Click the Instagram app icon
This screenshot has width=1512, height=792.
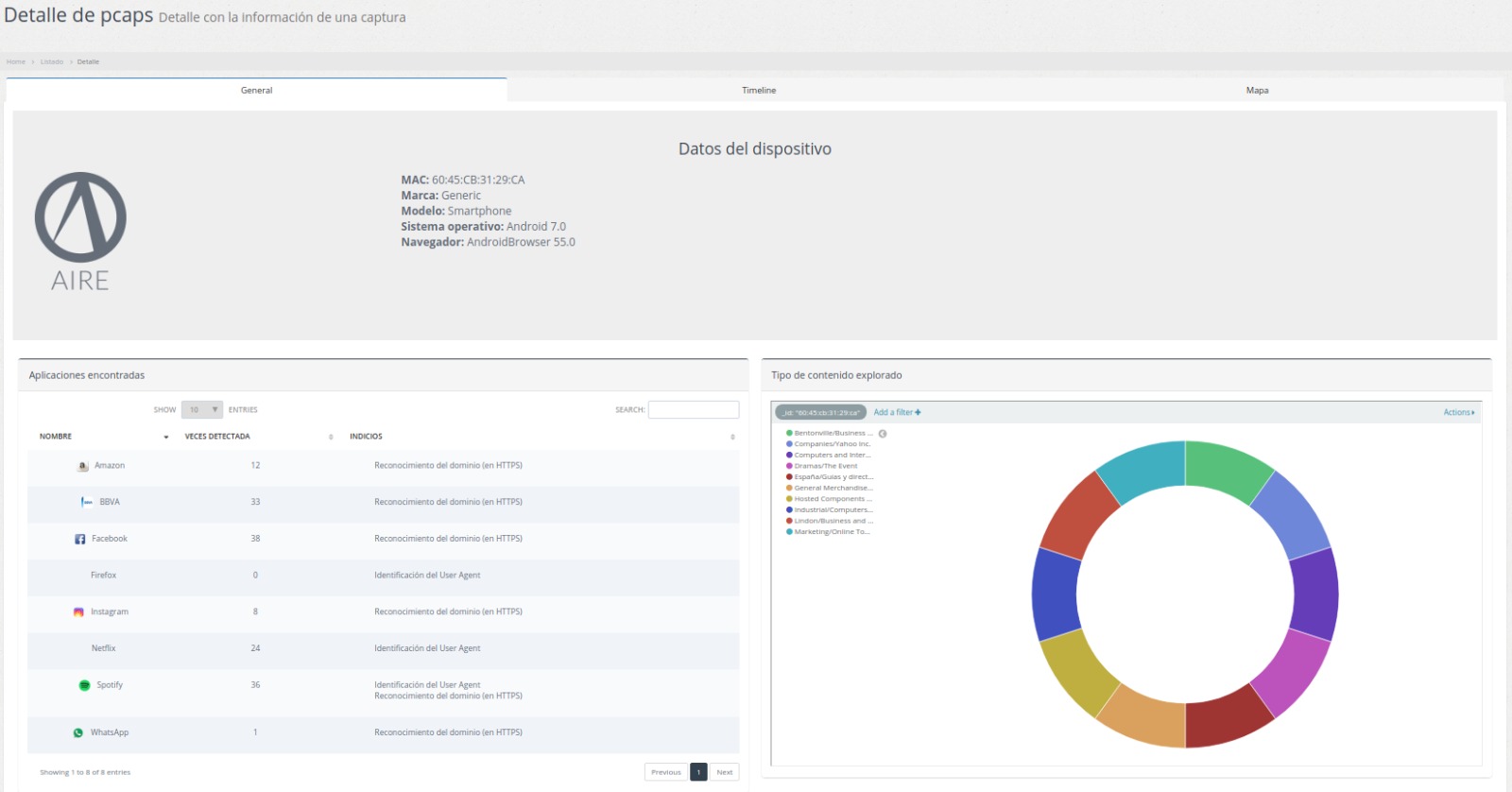pyautogui.click(x=78, y=612)
